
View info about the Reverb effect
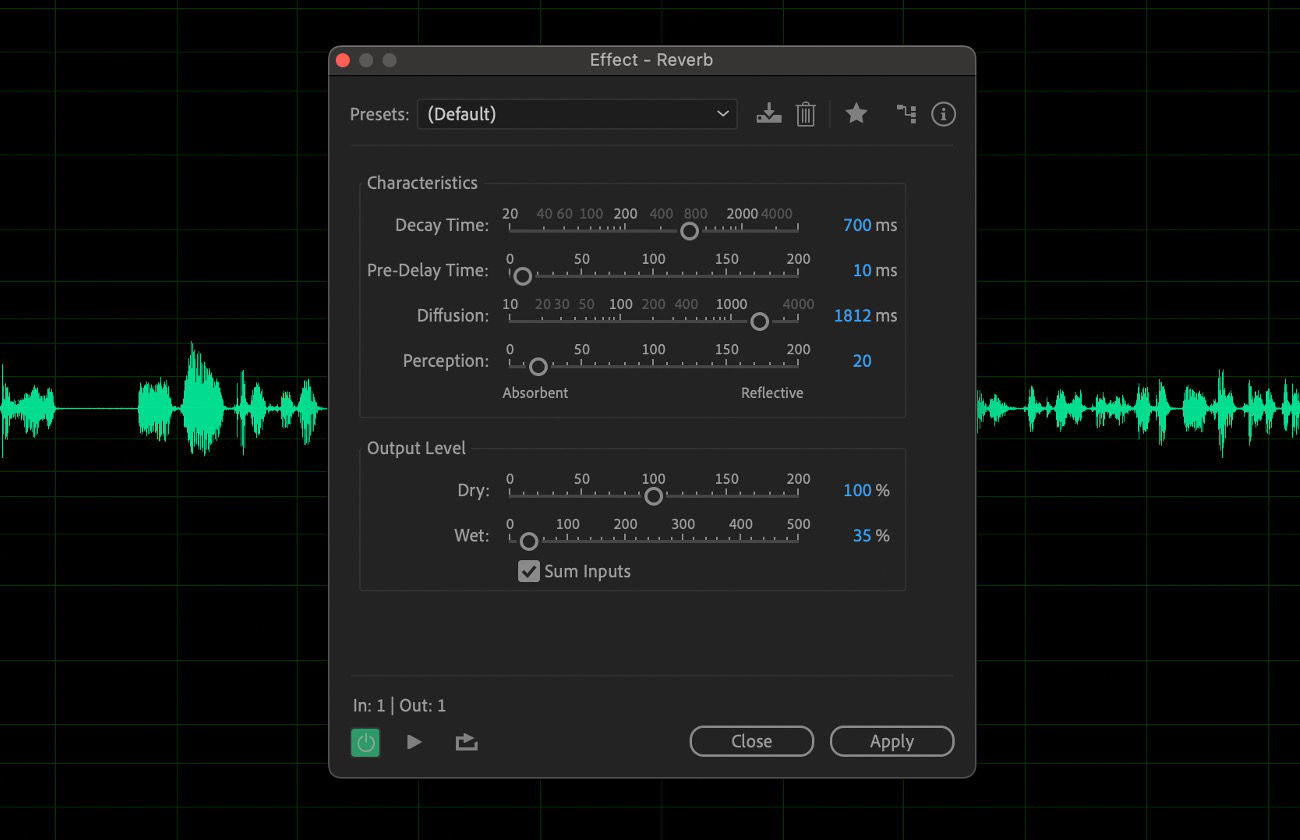pyautogui.click(x=943, y=114)
